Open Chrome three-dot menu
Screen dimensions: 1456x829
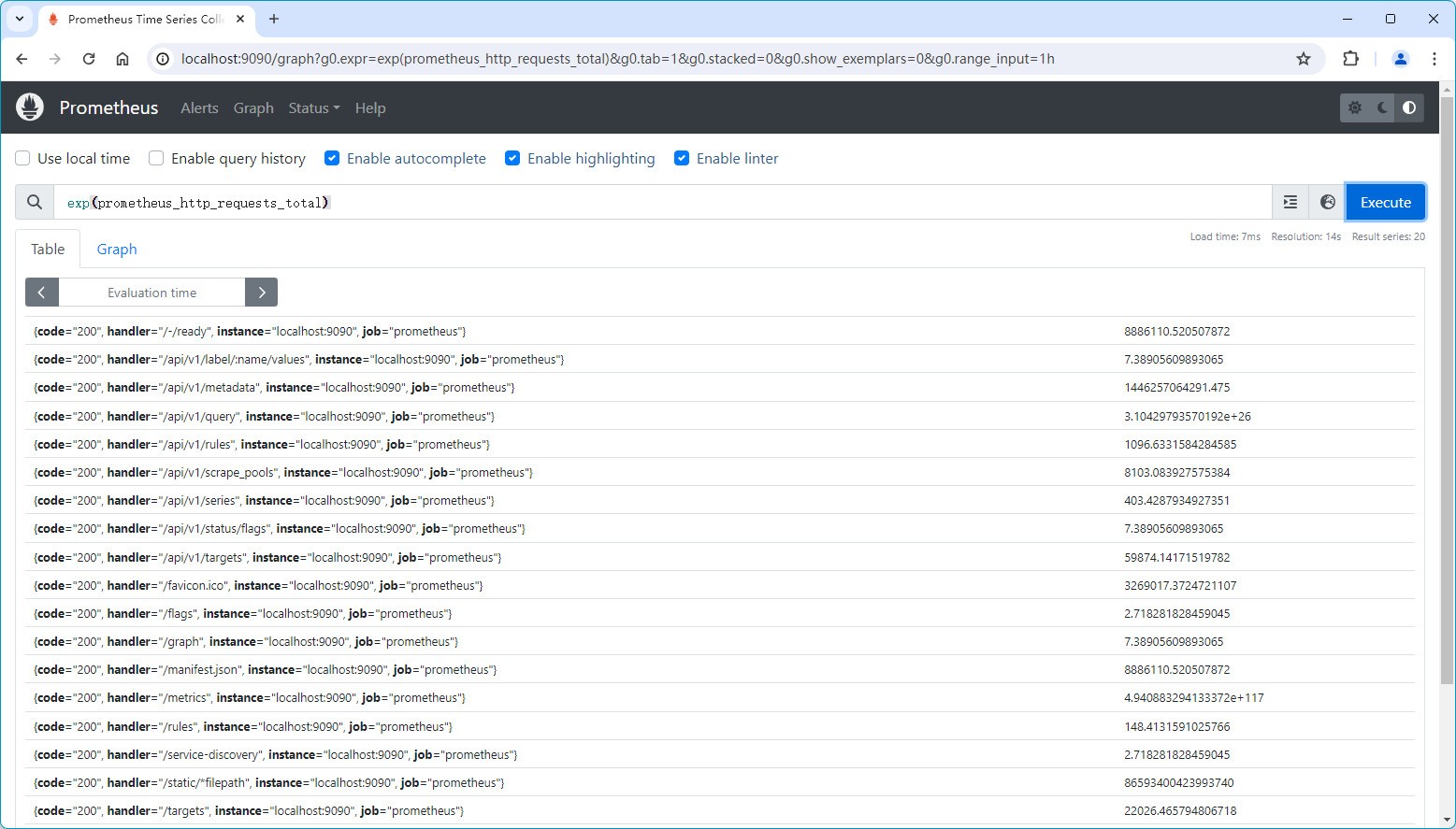click(1434, 59)
